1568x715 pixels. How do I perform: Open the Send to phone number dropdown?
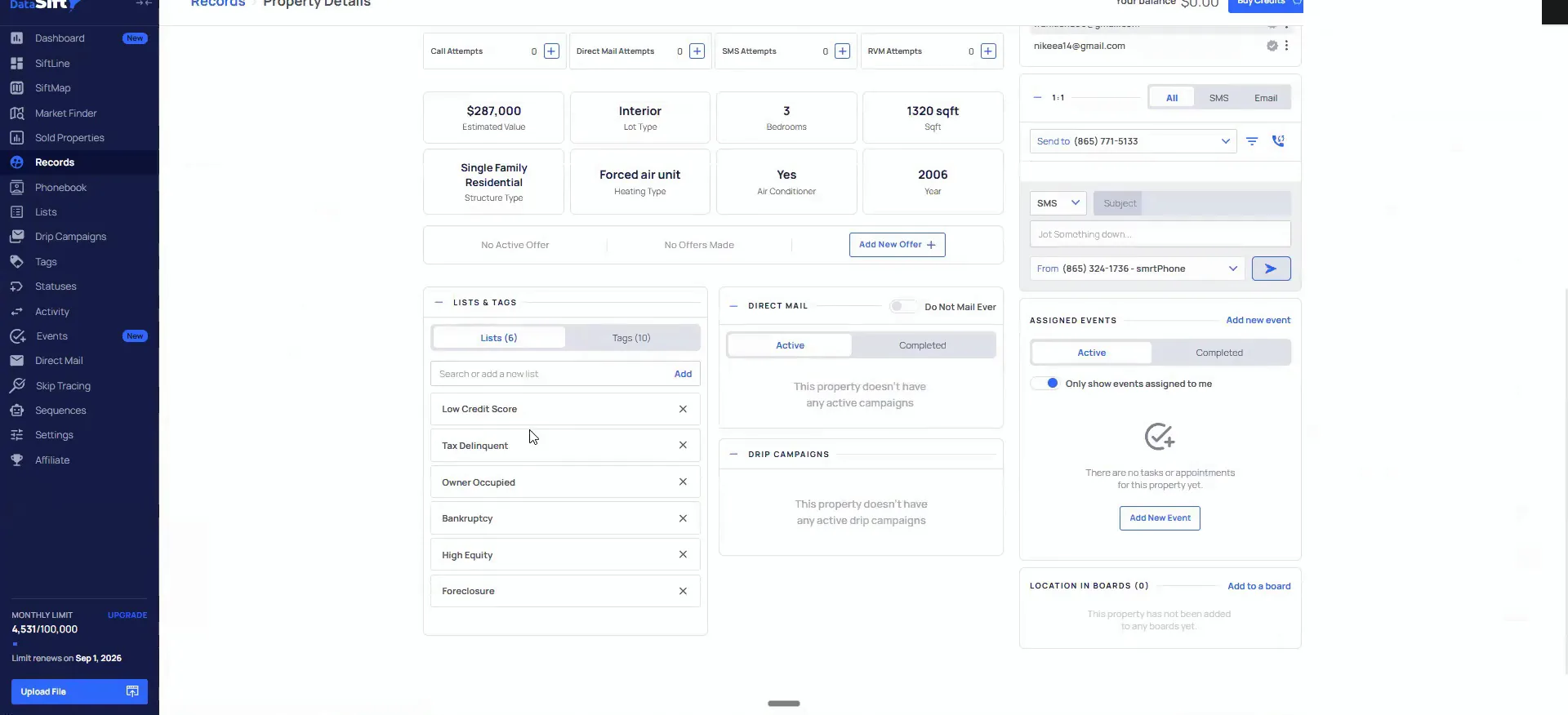click(x=1133, y=141)
